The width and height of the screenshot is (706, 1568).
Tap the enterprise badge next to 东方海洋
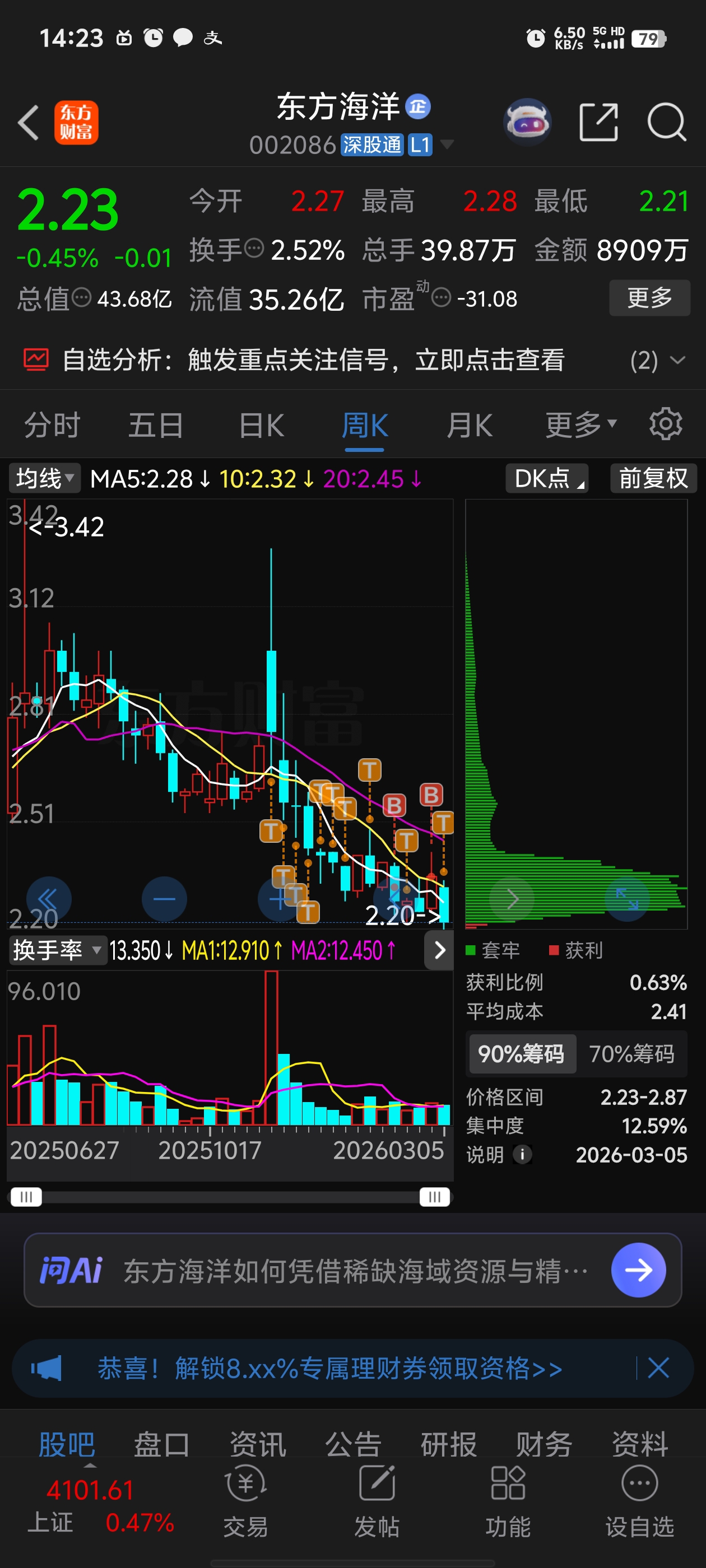click(x=418, y=106)
